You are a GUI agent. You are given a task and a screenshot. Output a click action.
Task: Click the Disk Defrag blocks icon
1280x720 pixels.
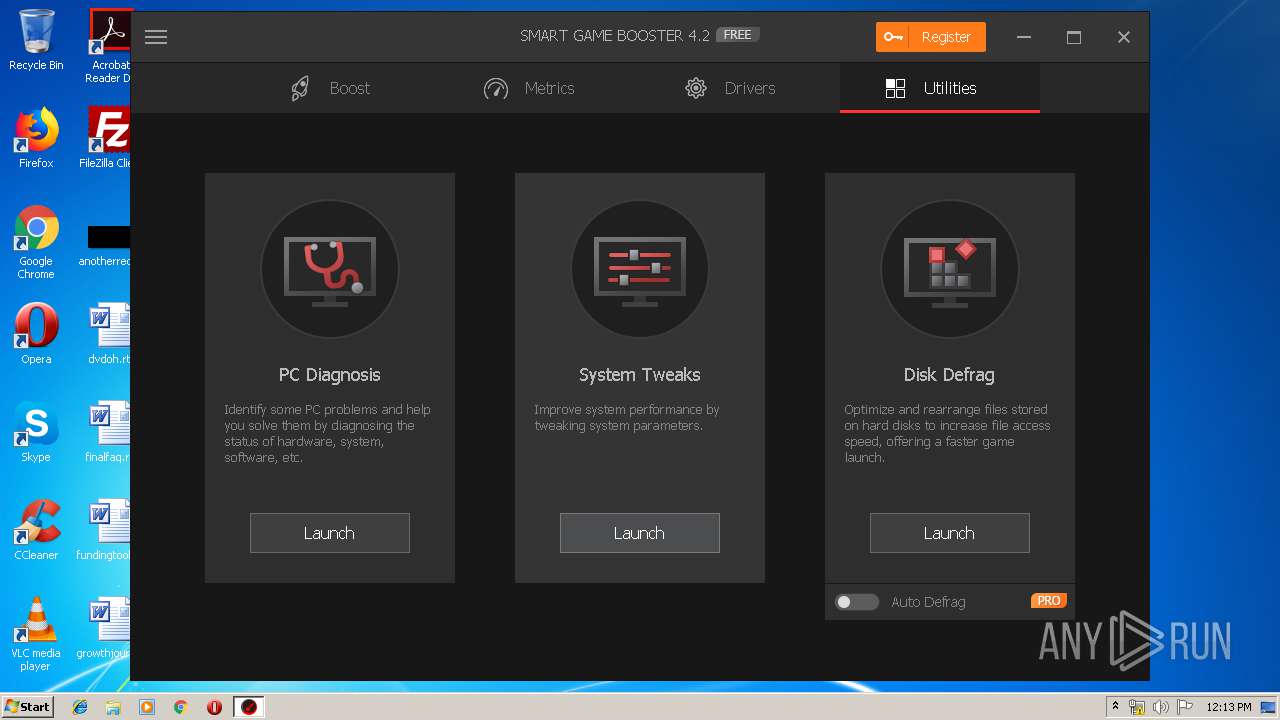pos(950,269)
